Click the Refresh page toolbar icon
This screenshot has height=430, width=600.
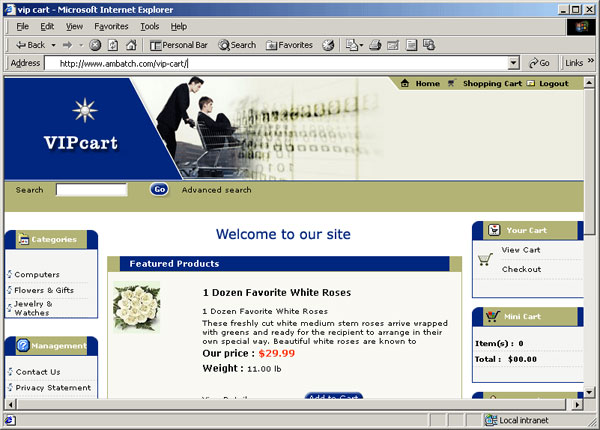coord(113,45)
